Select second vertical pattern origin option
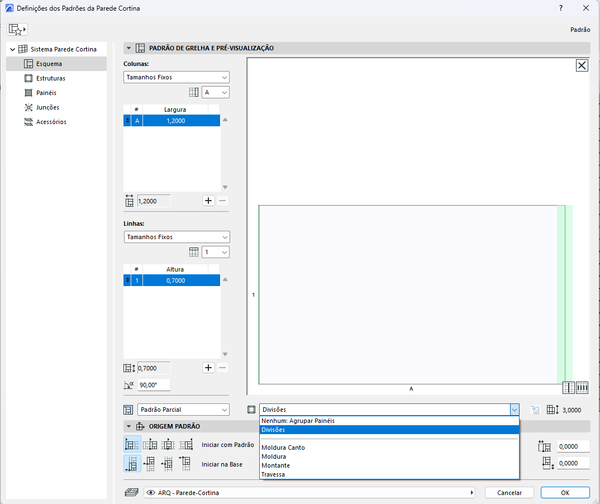 pos(150,463)
